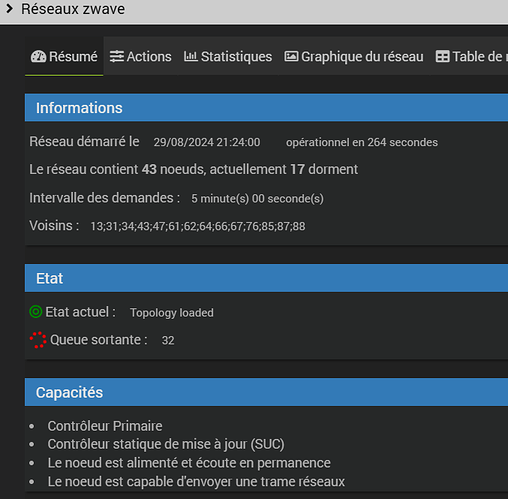
Task: Click the Table de routage grid icon
Action: tap(442, 57)
